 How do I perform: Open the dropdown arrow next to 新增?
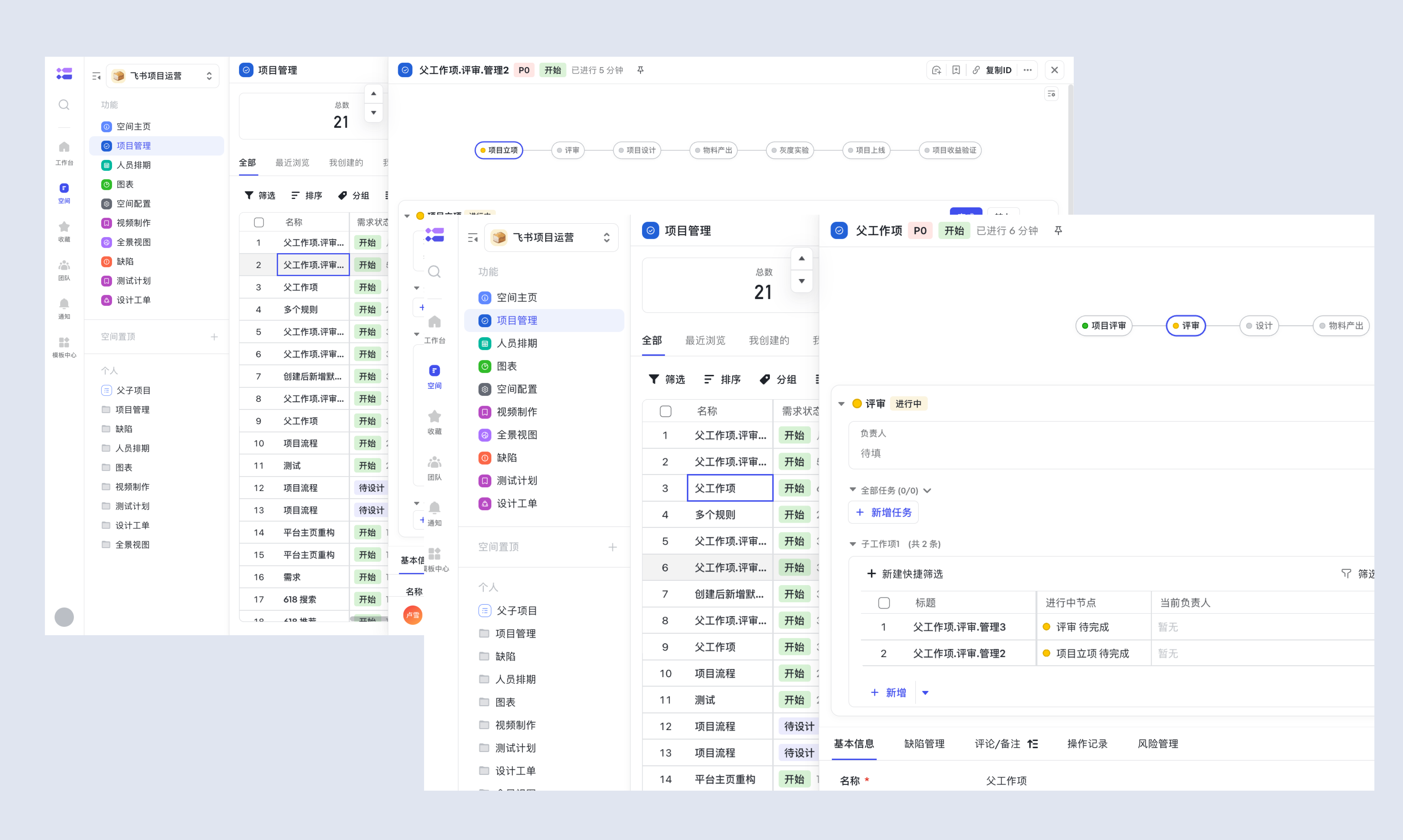[925, 693]
